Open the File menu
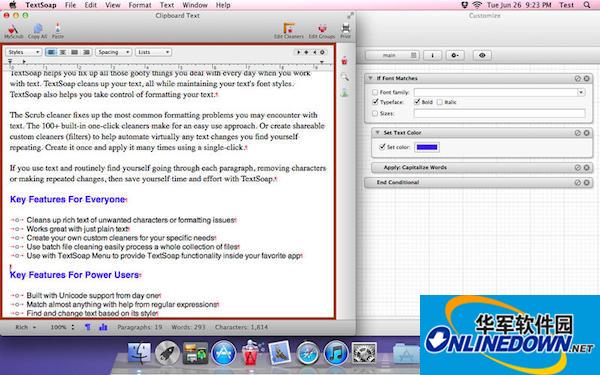The height and width of the screenshot is (375, 600). (70, 5)
